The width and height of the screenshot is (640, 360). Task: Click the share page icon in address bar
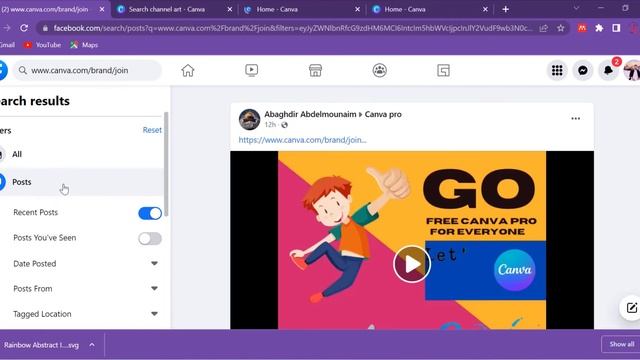(x=544, y=28)
